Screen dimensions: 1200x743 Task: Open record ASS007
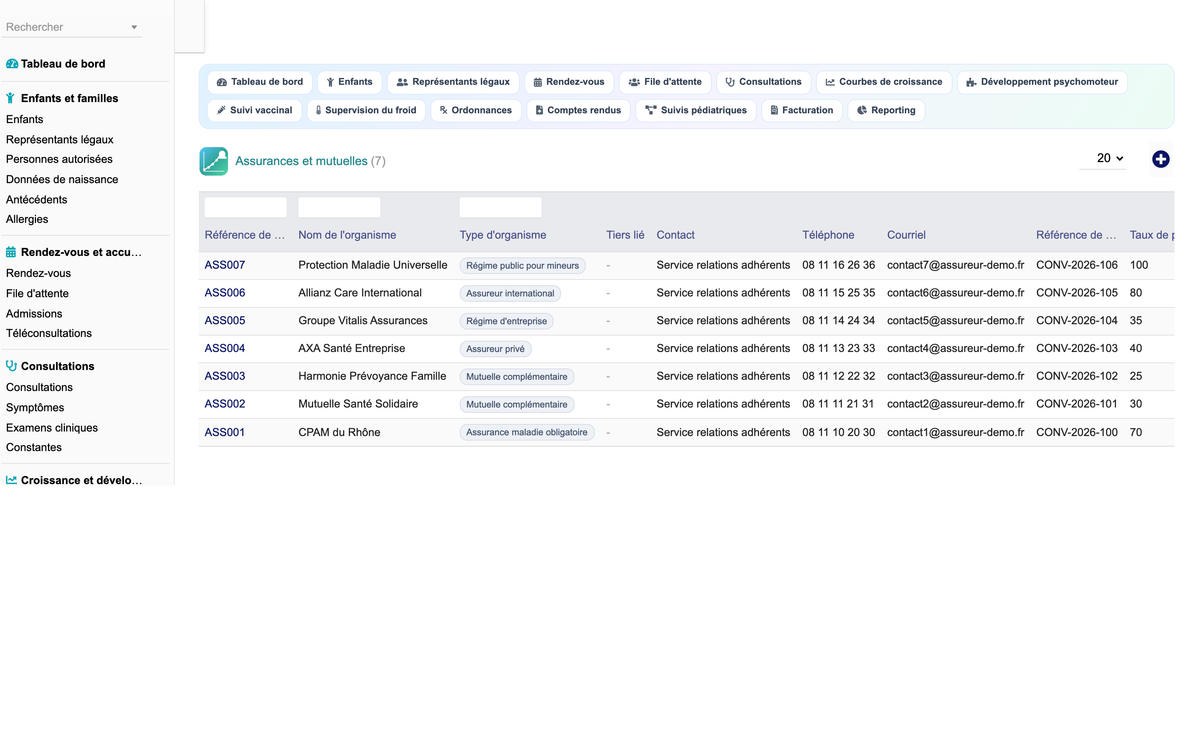225,265
